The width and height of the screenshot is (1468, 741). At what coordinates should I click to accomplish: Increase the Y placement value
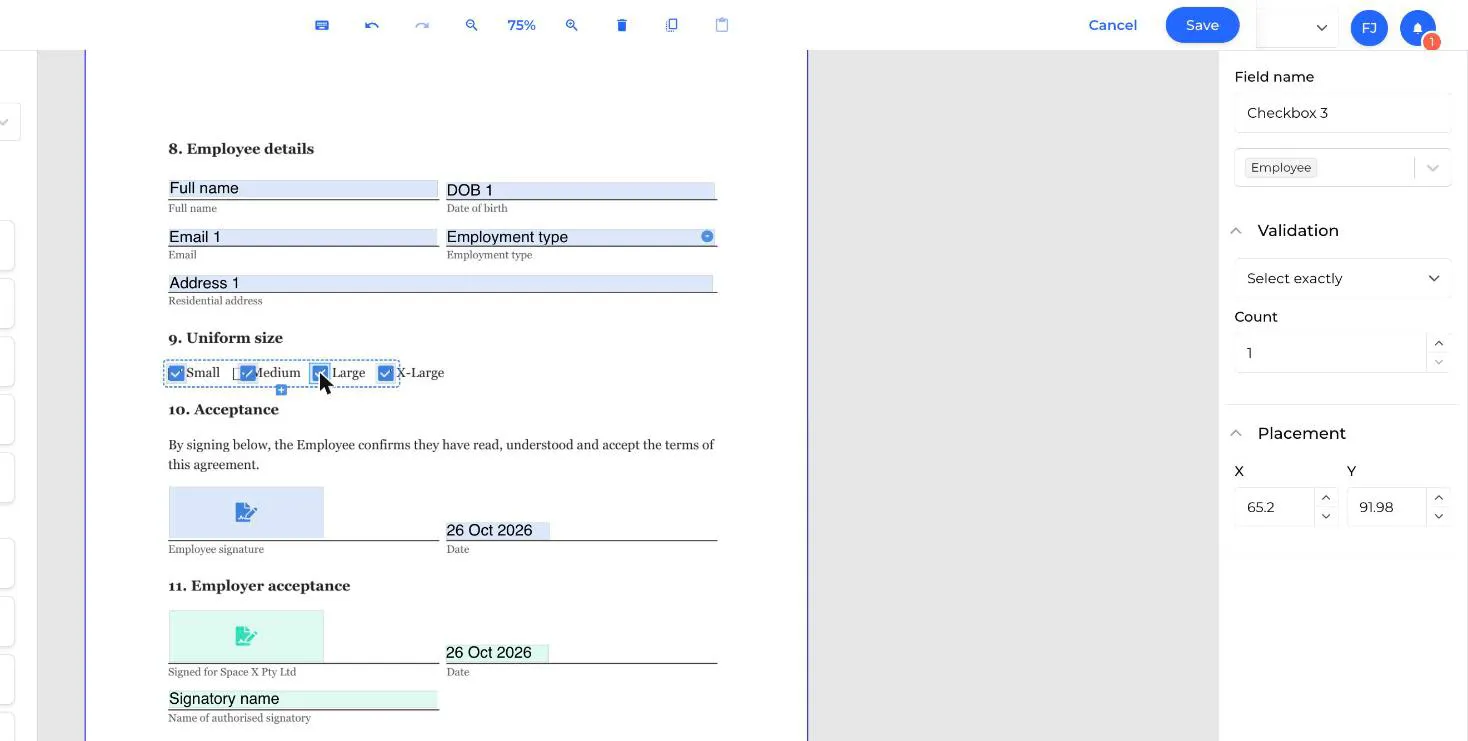click(1438, 498)
